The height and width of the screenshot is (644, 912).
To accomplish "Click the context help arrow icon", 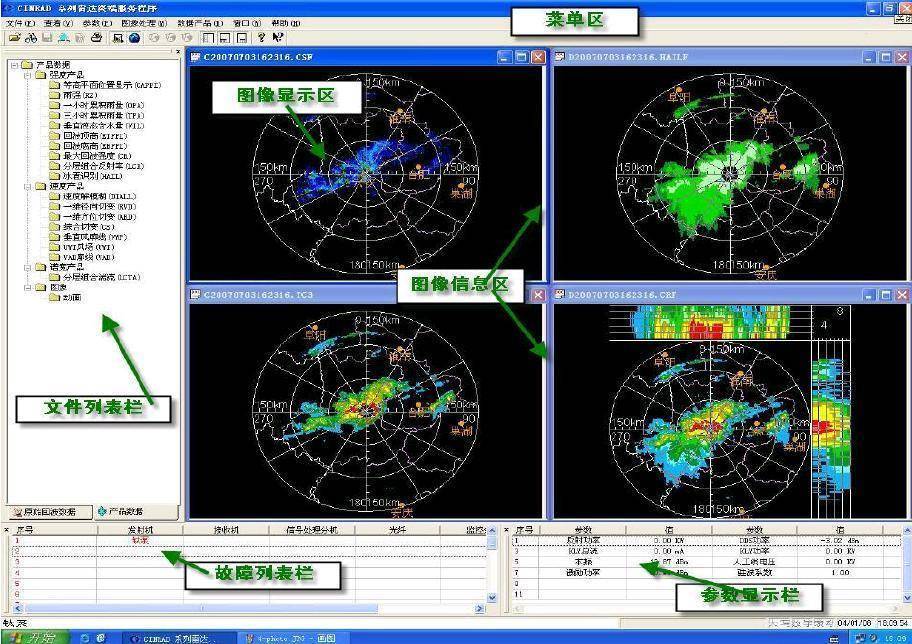I will (x=277, y=38).
